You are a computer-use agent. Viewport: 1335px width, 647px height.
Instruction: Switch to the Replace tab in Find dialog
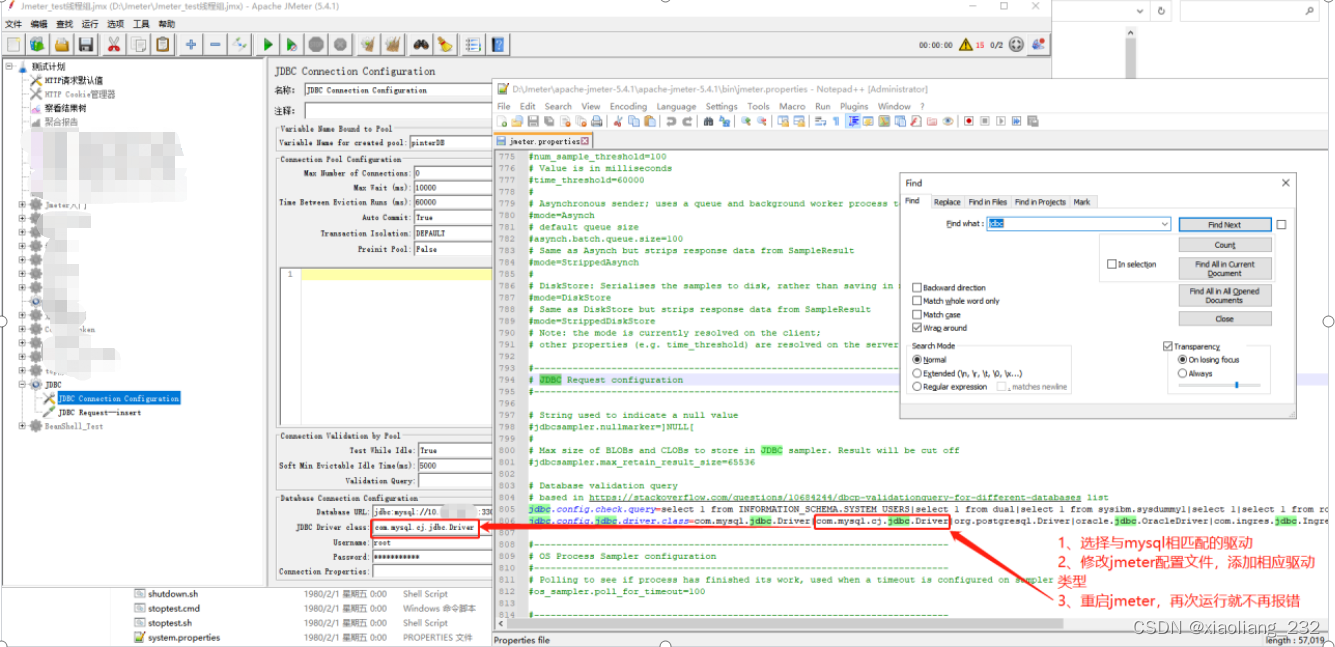pos(946,201)
